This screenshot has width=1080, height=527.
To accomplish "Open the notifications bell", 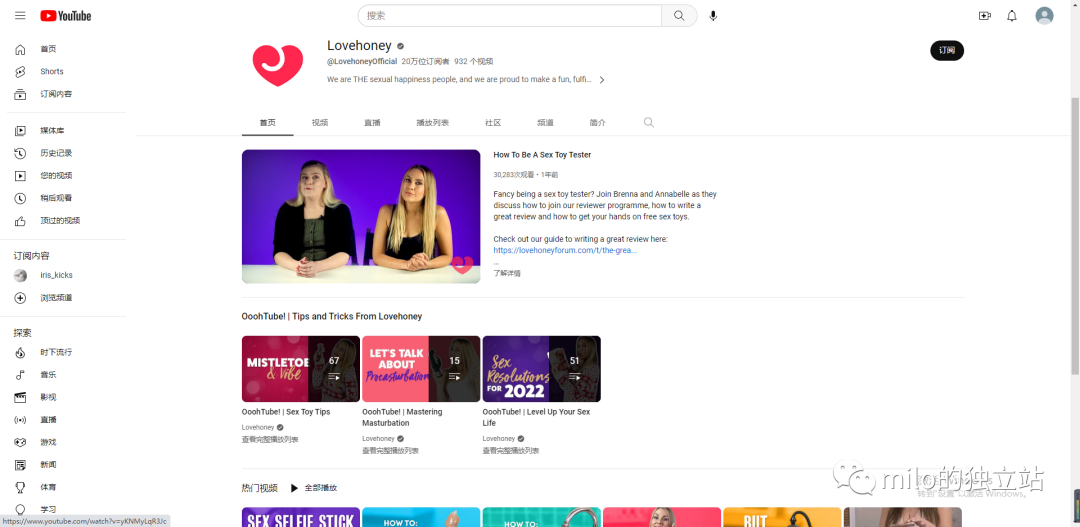I will click(1012, 16).
